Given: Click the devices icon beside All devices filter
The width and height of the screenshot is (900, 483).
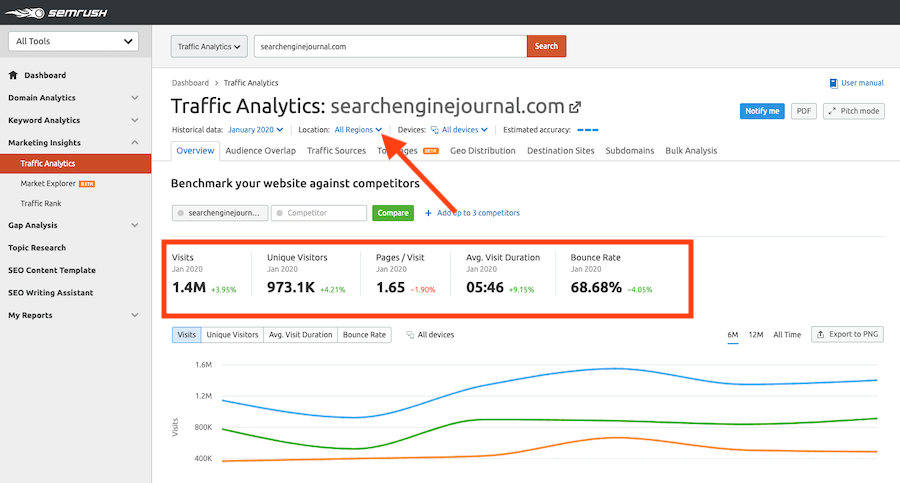Looking at the screenshot, I should pos(435,130).
